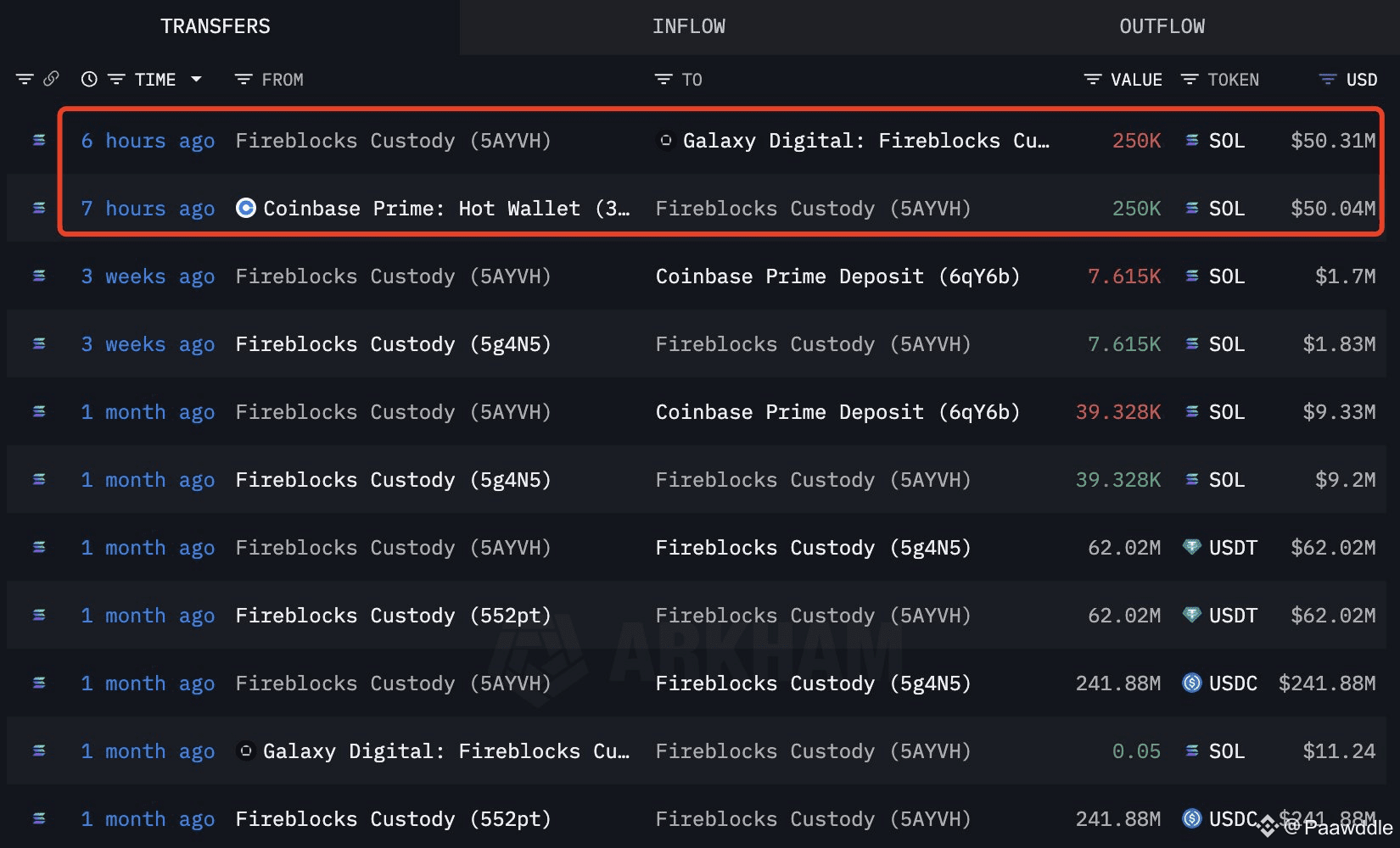Click the row-leading network icon of the $1.7M transfer
Image resolution: width=1400 pixels, height=848 pixels.
pos(39,276)
